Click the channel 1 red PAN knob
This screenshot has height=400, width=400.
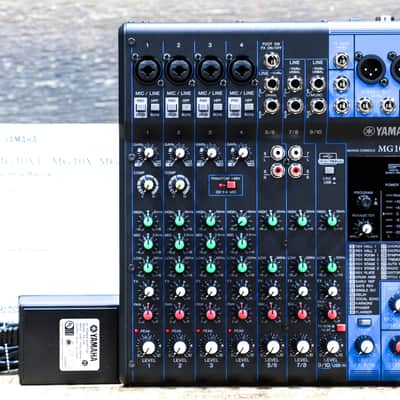coord(148,315)
